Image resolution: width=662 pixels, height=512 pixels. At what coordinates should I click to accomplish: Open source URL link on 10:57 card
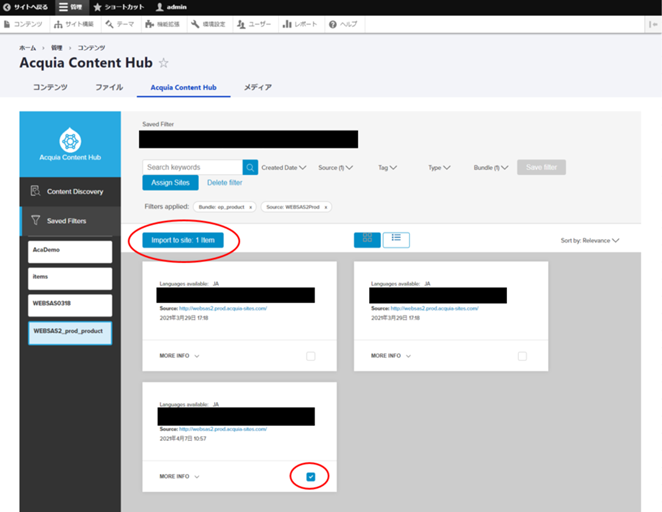(x=223, y=429)
